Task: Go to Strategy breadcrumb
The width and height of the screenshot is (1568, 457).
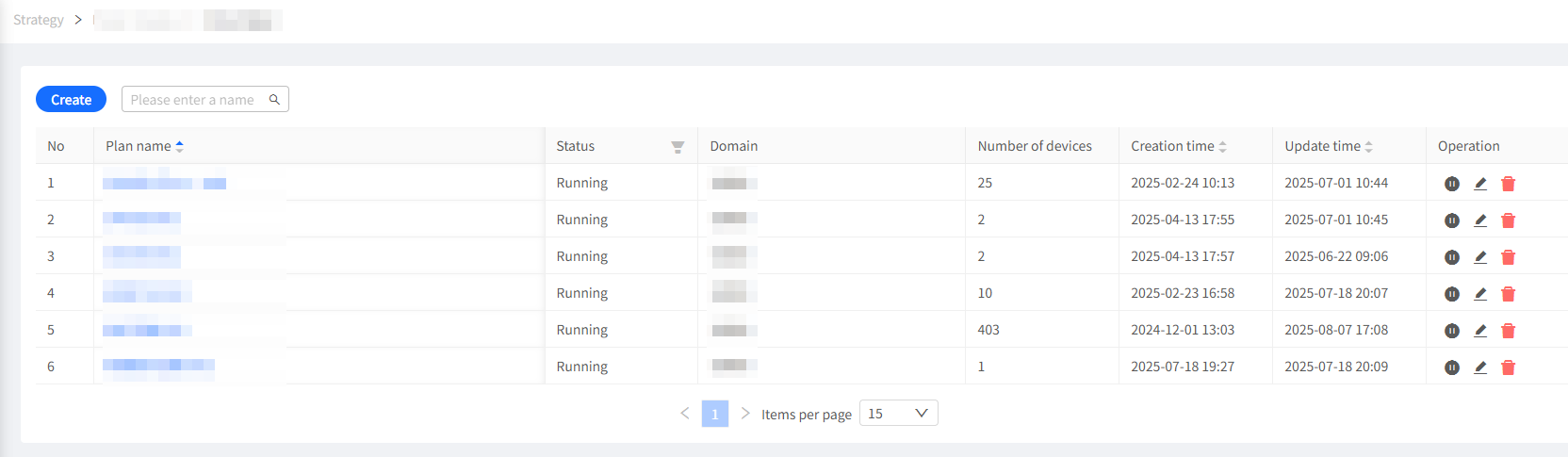Action: coord(39,20)
